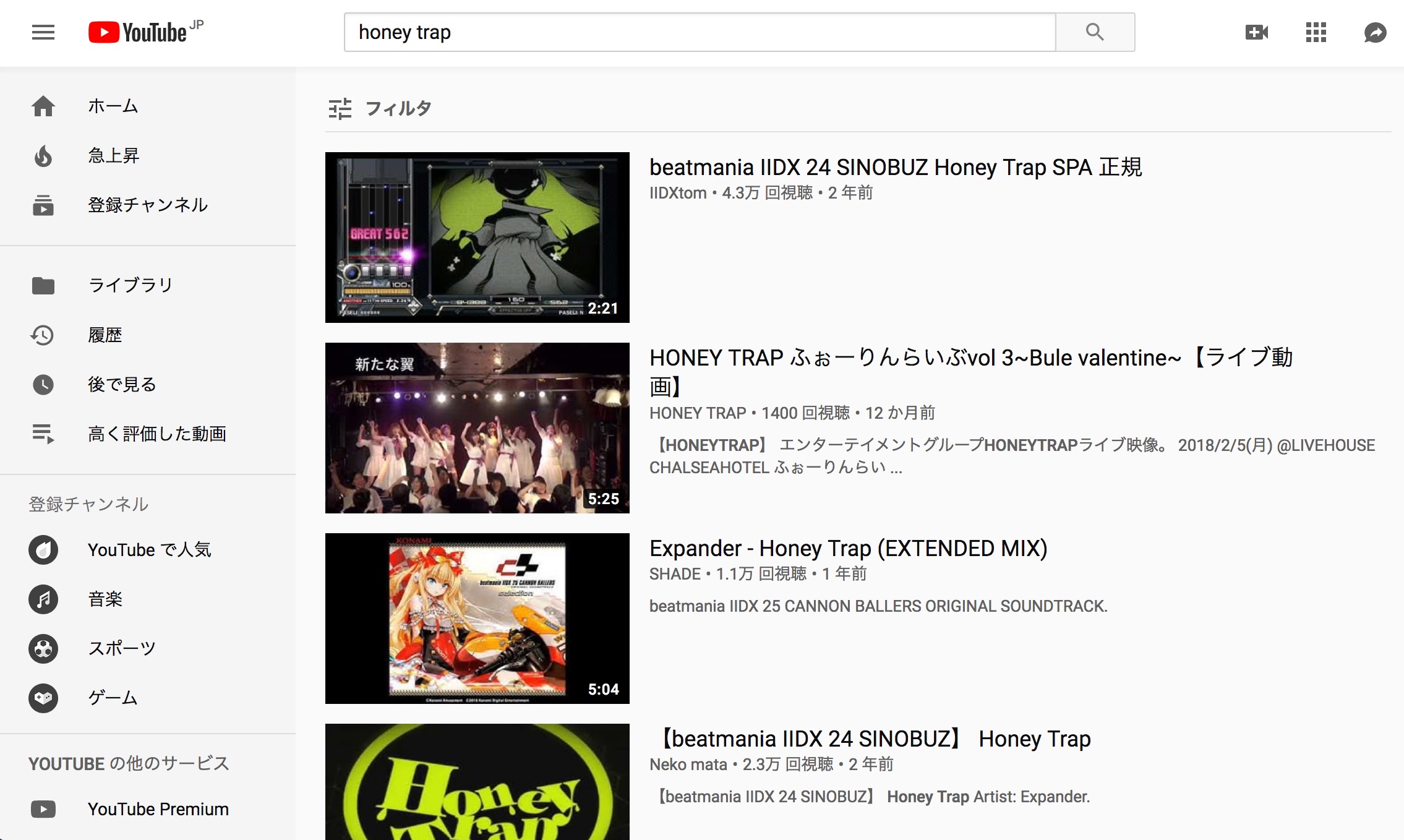Open 登録チャンネル subscriptions page

tap(148, 205)
